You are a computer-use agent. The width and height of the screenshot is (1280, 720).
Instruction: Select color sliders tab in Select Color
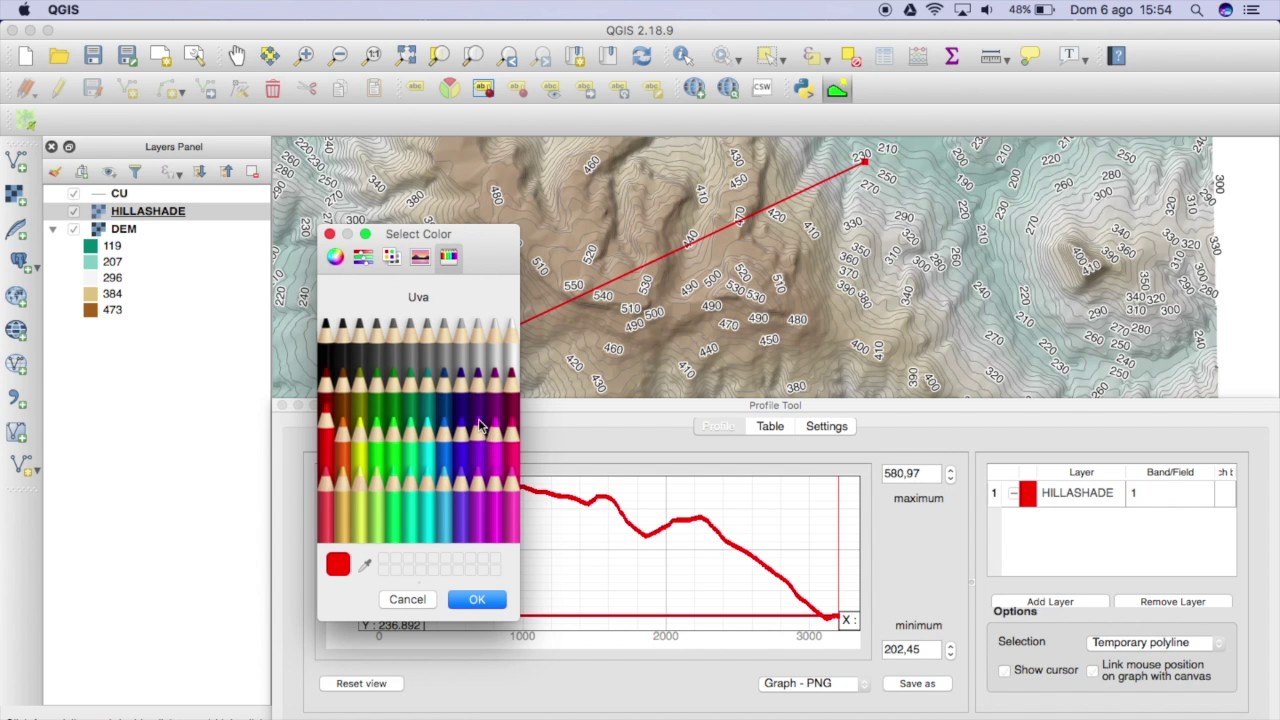coord(363,257)
